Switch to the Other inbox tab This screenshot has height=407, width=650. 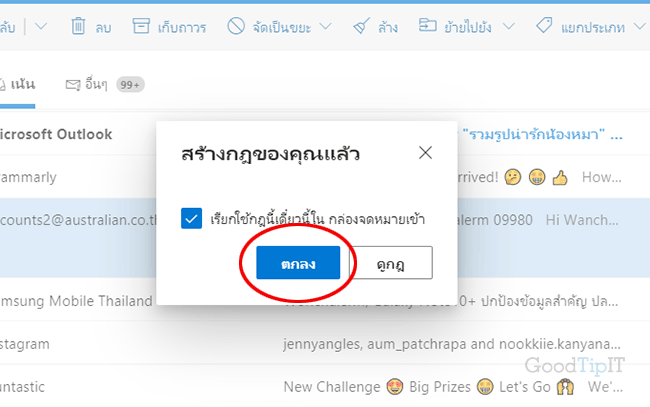pyautogui.click(x=104, y=85)
